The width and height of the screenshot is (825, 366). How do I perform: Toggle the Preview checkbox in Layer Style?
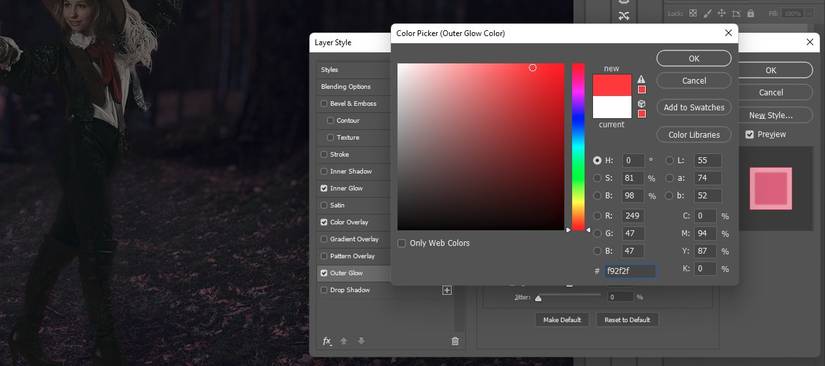click(749, 135)
